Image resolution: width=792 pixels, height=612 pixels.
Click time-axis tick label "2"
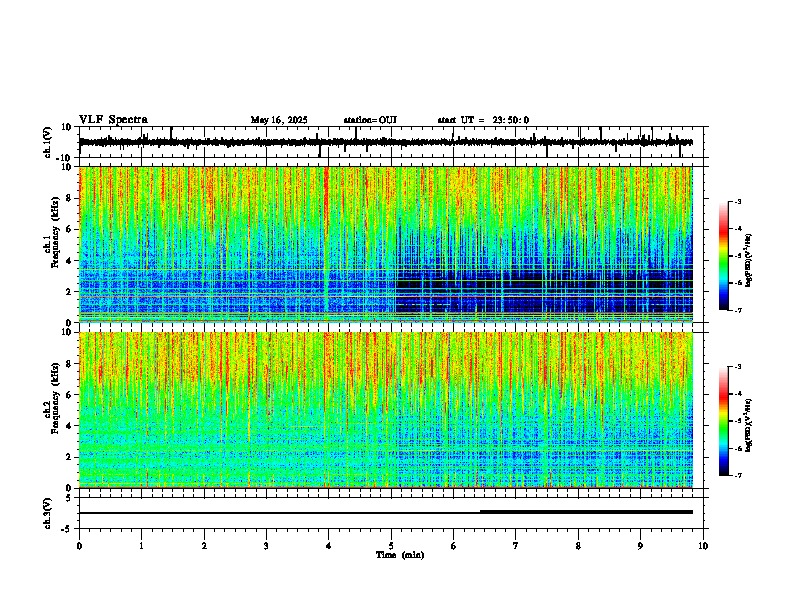point(204,546)
